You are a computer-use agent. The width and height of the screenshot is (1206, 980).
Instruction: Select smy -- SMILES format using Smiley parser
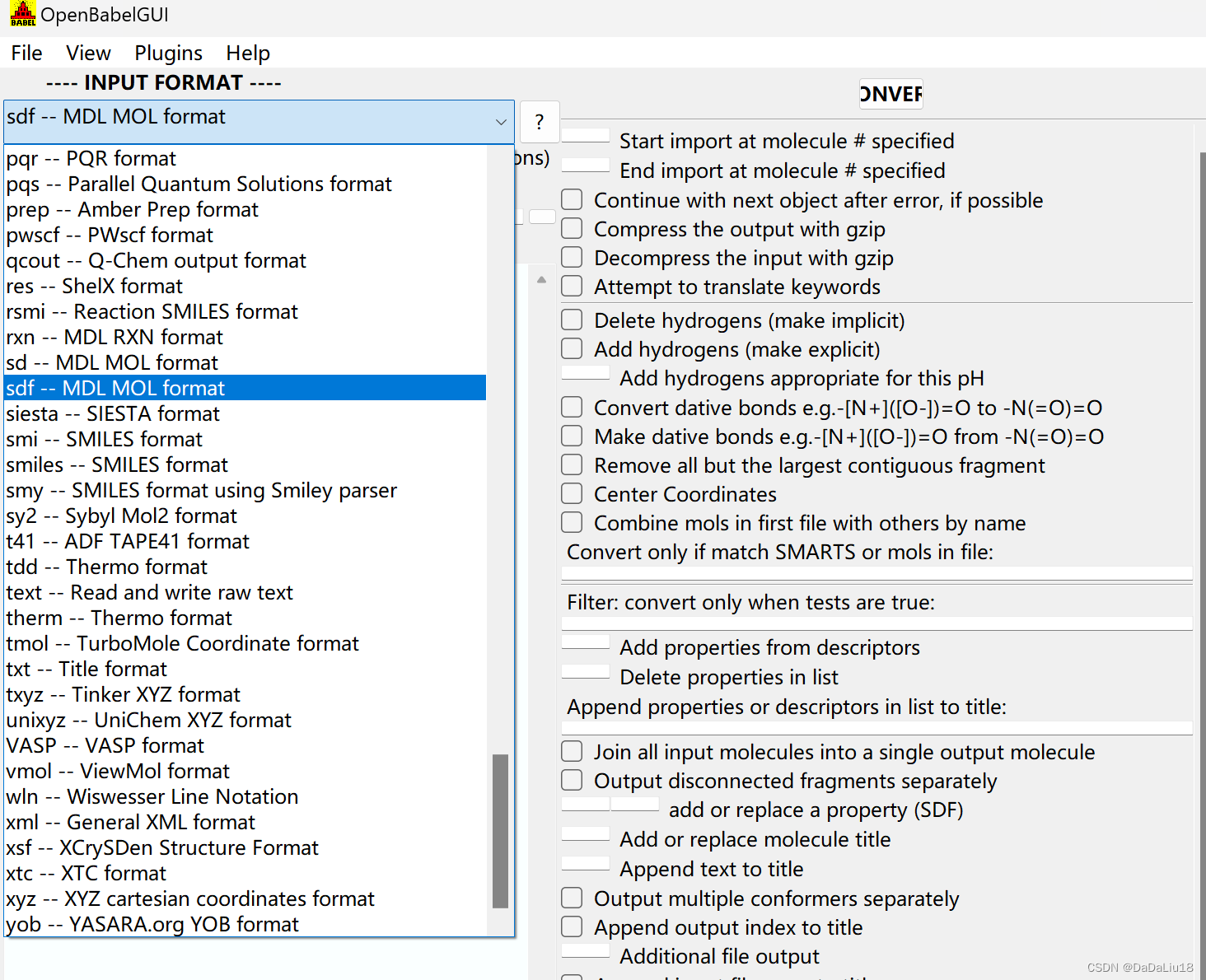245,490
